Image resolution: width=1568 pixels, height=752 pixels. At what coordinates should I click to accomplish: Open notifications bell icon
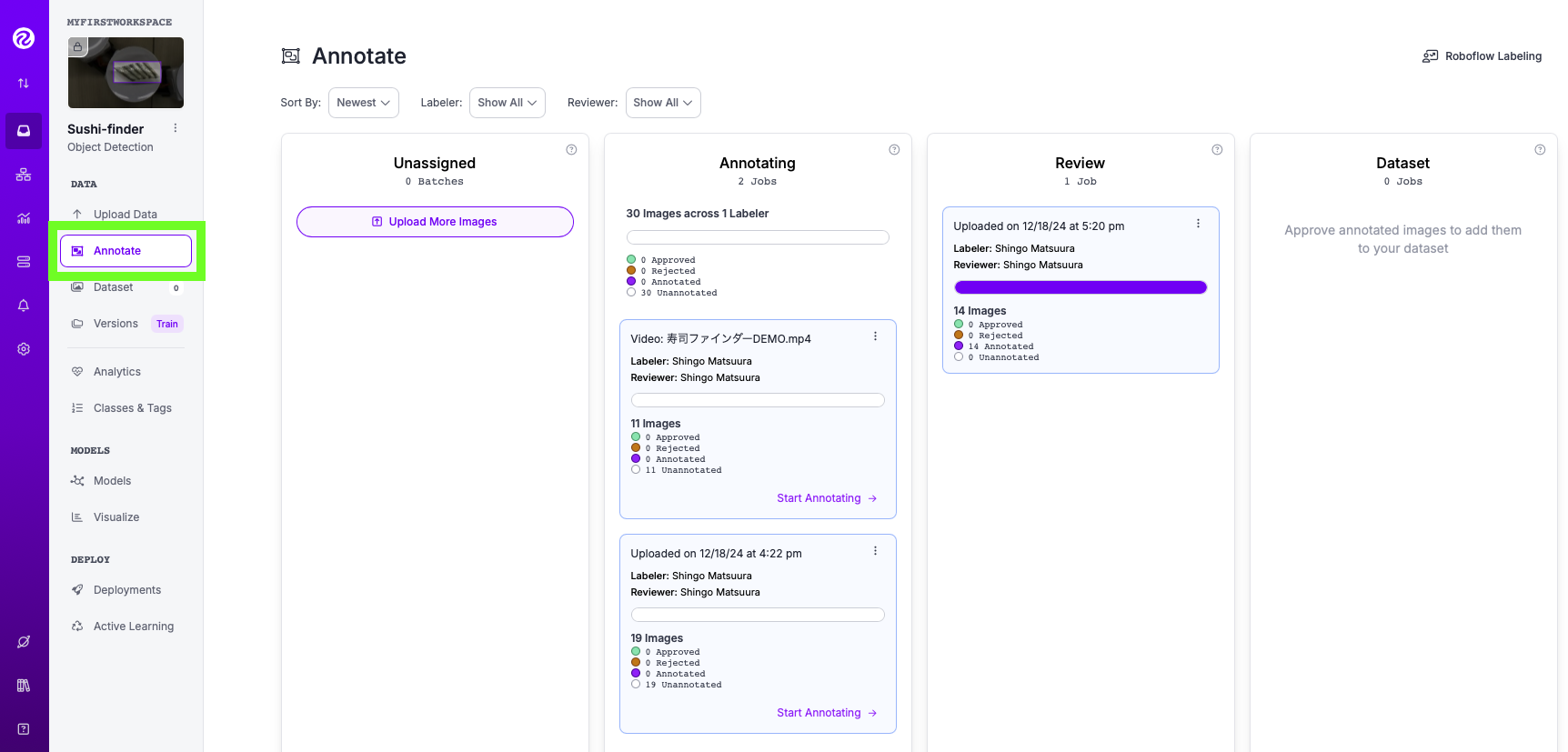point(24,306)
